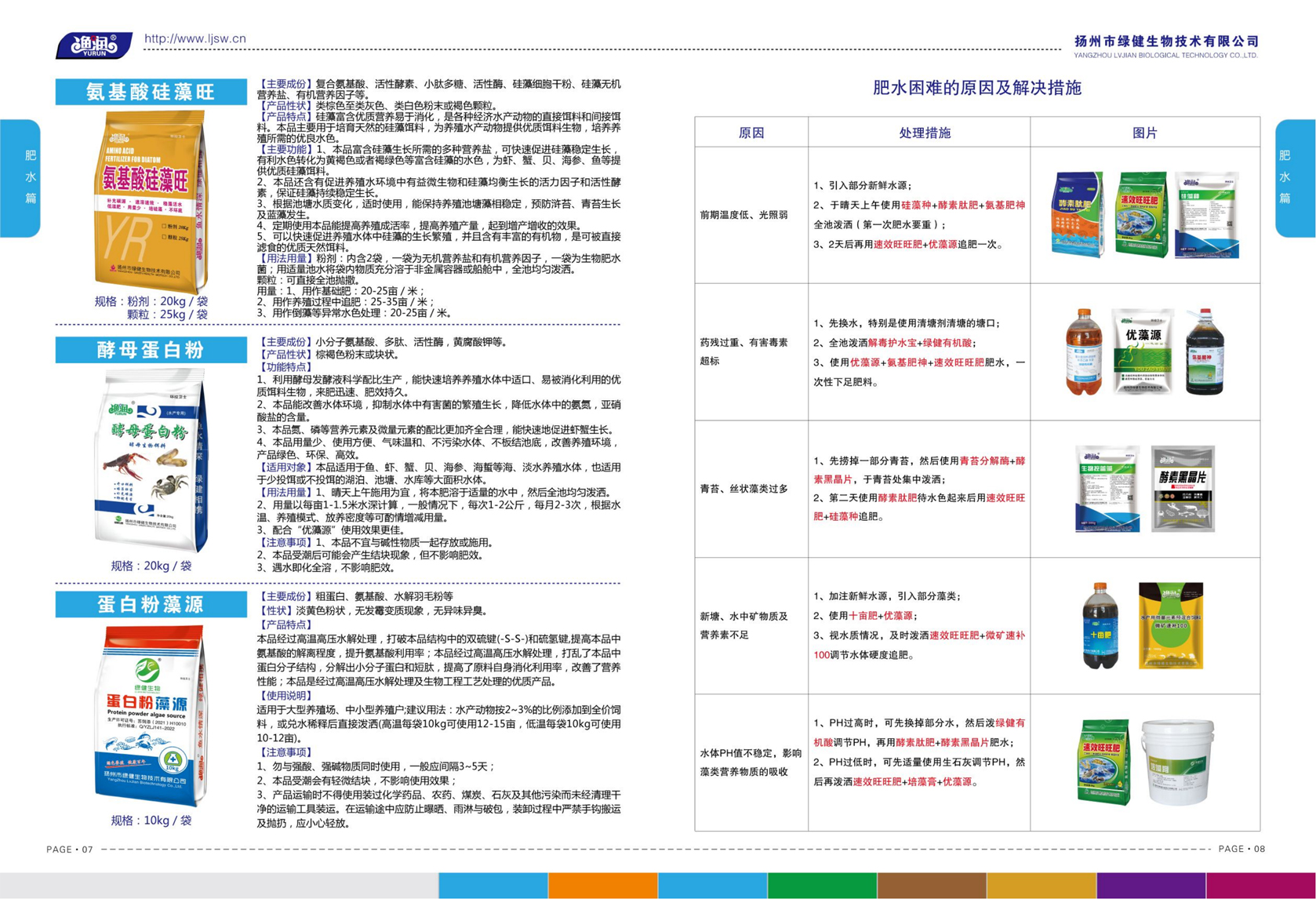The width and height of the screenshot is (1316, 899).
Task: Click the 酵素黑晶片 silver bag picture
Action: pos(1183,489)
